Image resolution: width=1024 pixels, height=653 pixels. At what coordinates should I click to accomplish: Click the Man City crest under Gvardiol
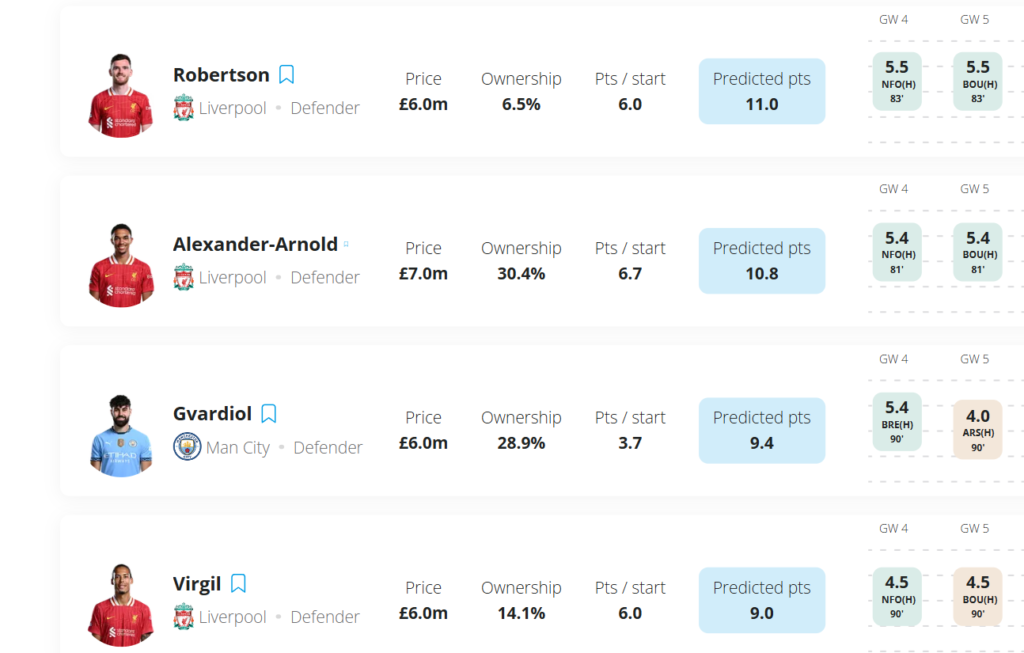coord(187,447)
